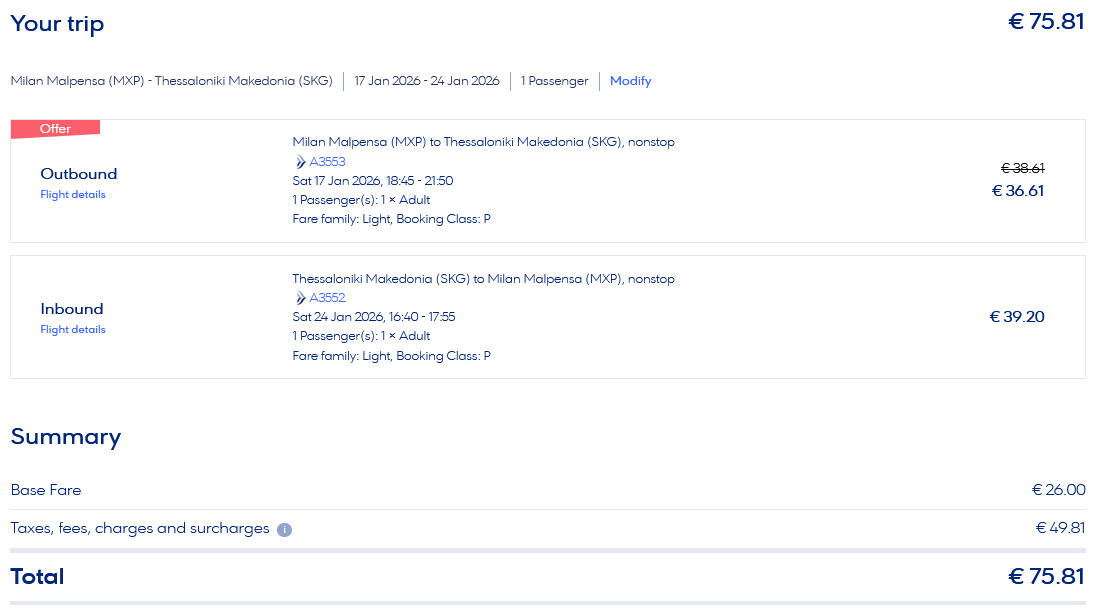Screen dimensions: 1093x613
Task: Select flight number A3552 link
Action: [327, 298]
